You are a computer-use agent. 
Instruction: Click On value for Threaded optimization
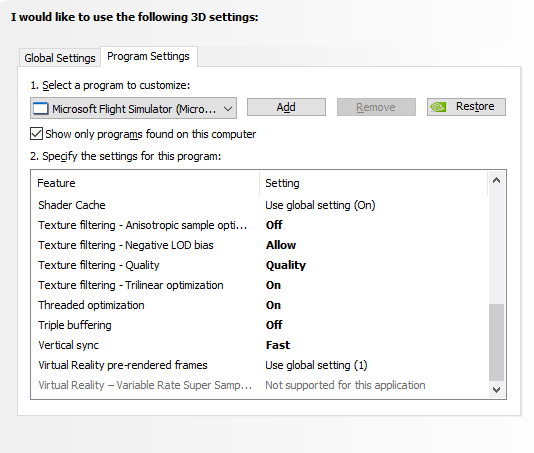point(273,305)
